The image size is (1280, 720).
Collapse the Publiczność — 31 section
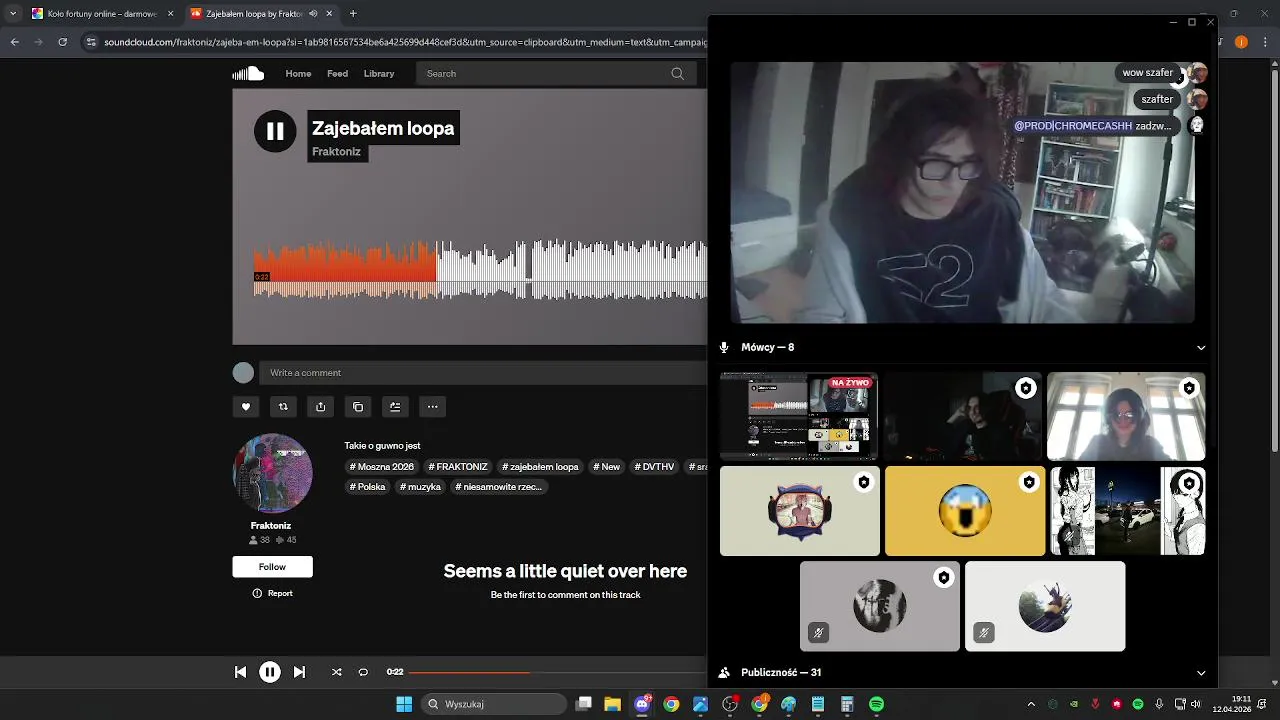click(1201, 673)
